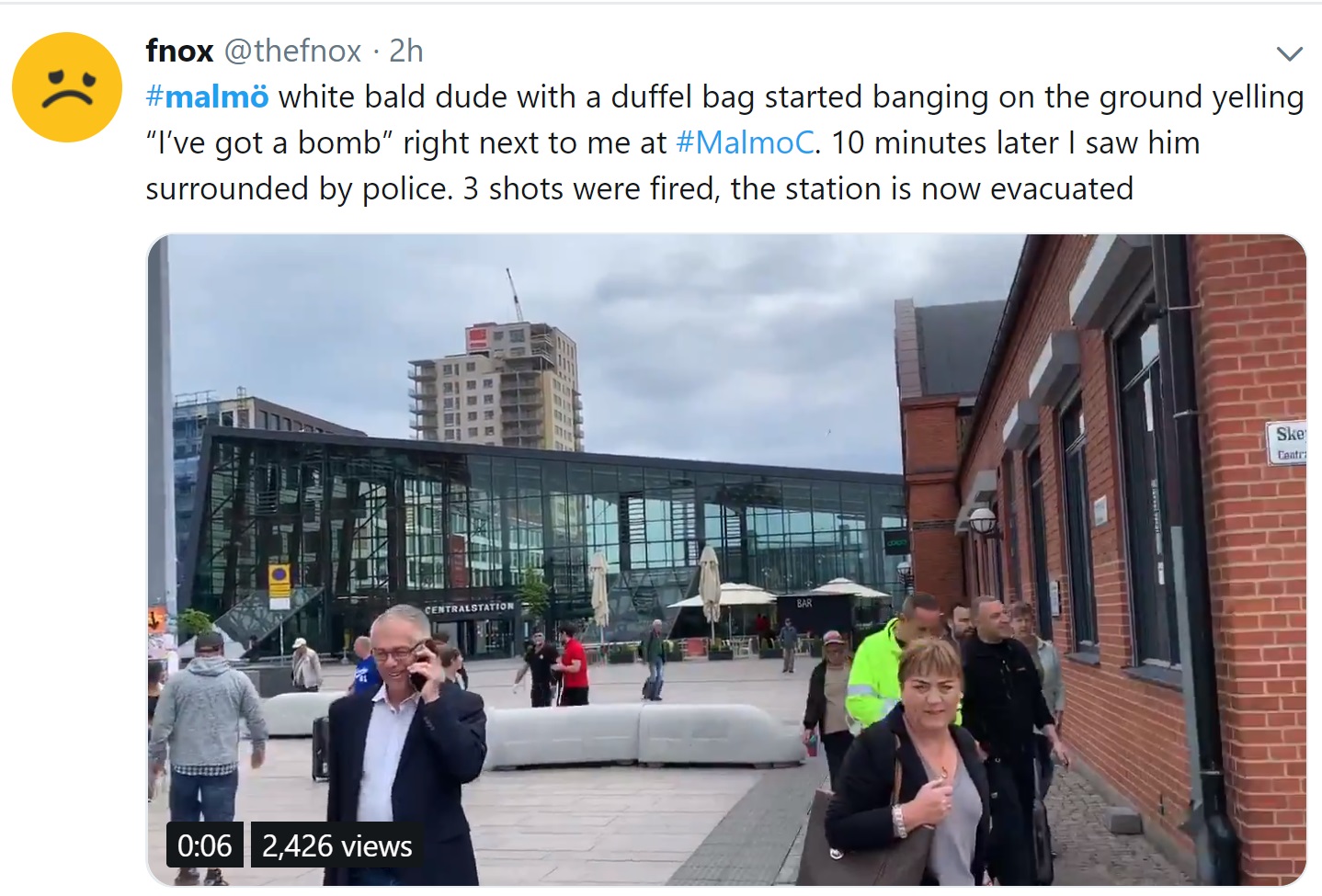Image resolution: width=1322 pixels, height=896 pixels.
Task: Click the concrete bench in the plaza
Action: coord(644,735)
